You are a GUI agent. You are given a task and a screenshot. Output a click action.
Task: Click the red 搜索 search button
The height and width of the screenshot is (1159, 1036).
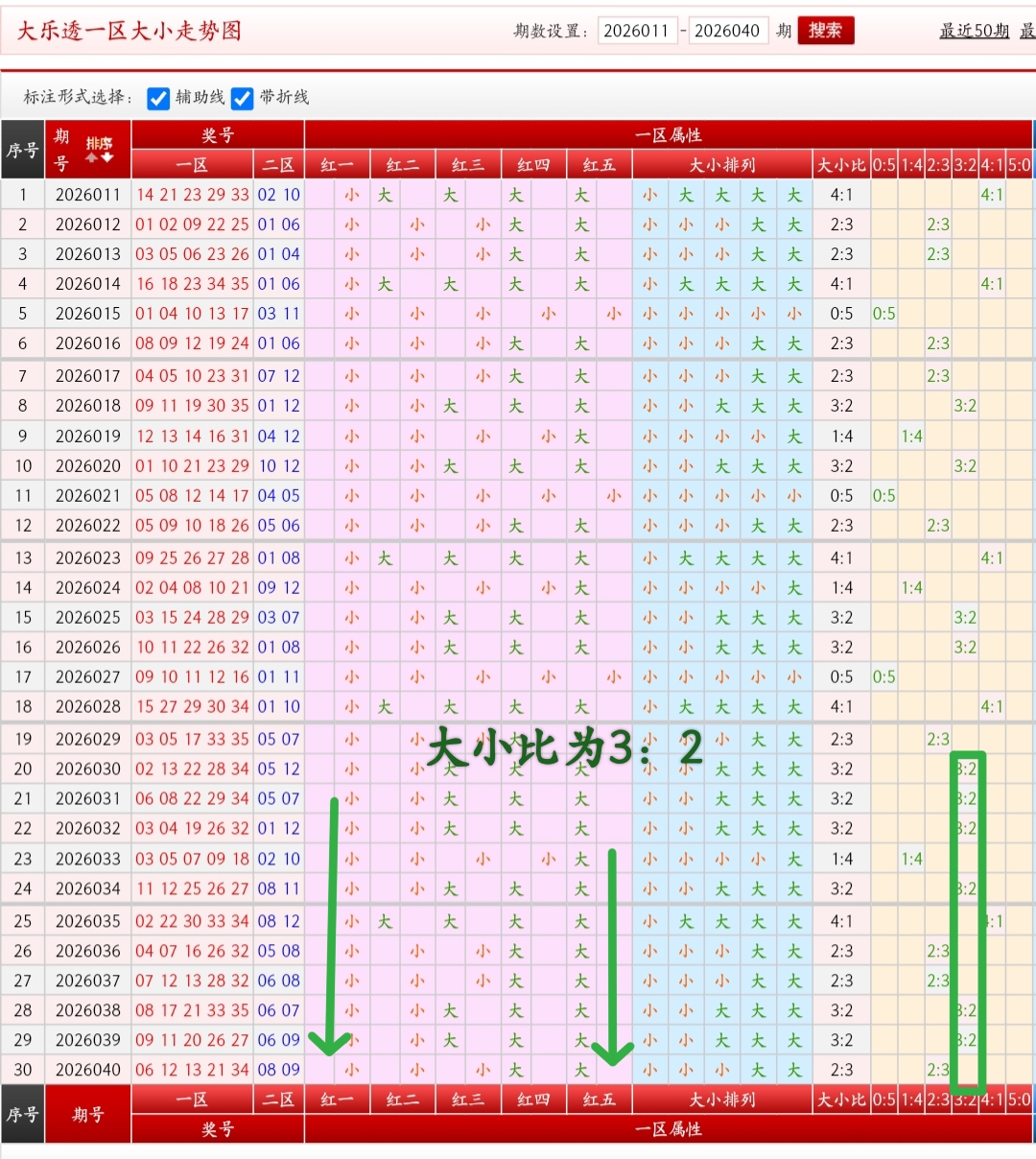pyautogui.click(x=825, y=30)
